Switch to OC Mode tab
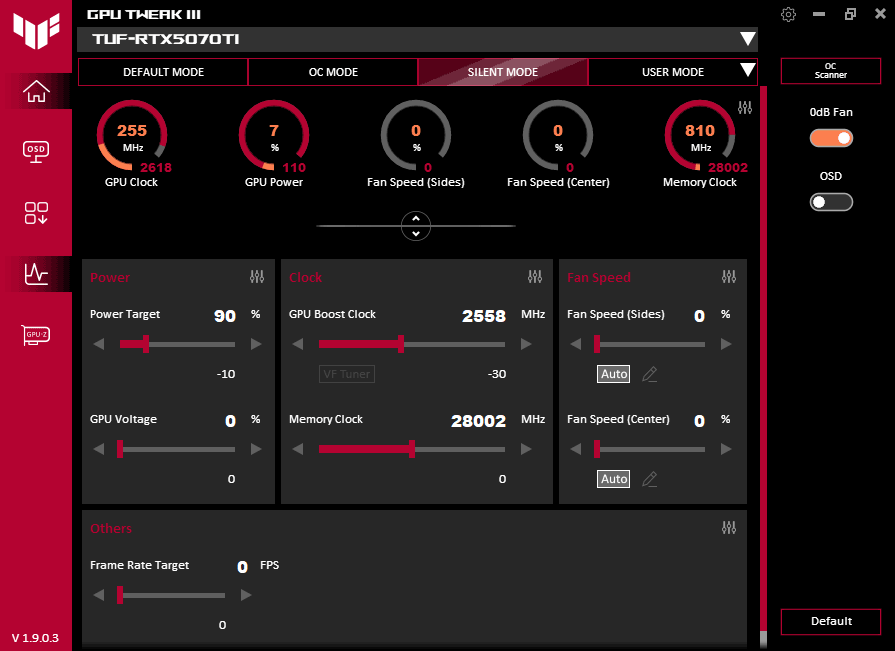The width and height of the screenshot is (895, 651). coord(333,72)
